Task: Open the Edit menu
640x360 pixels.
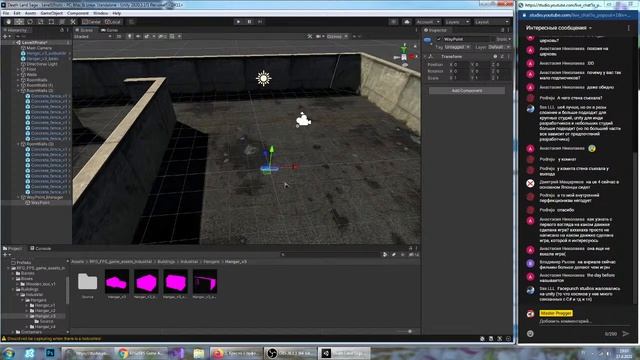Action: (17, 13)
